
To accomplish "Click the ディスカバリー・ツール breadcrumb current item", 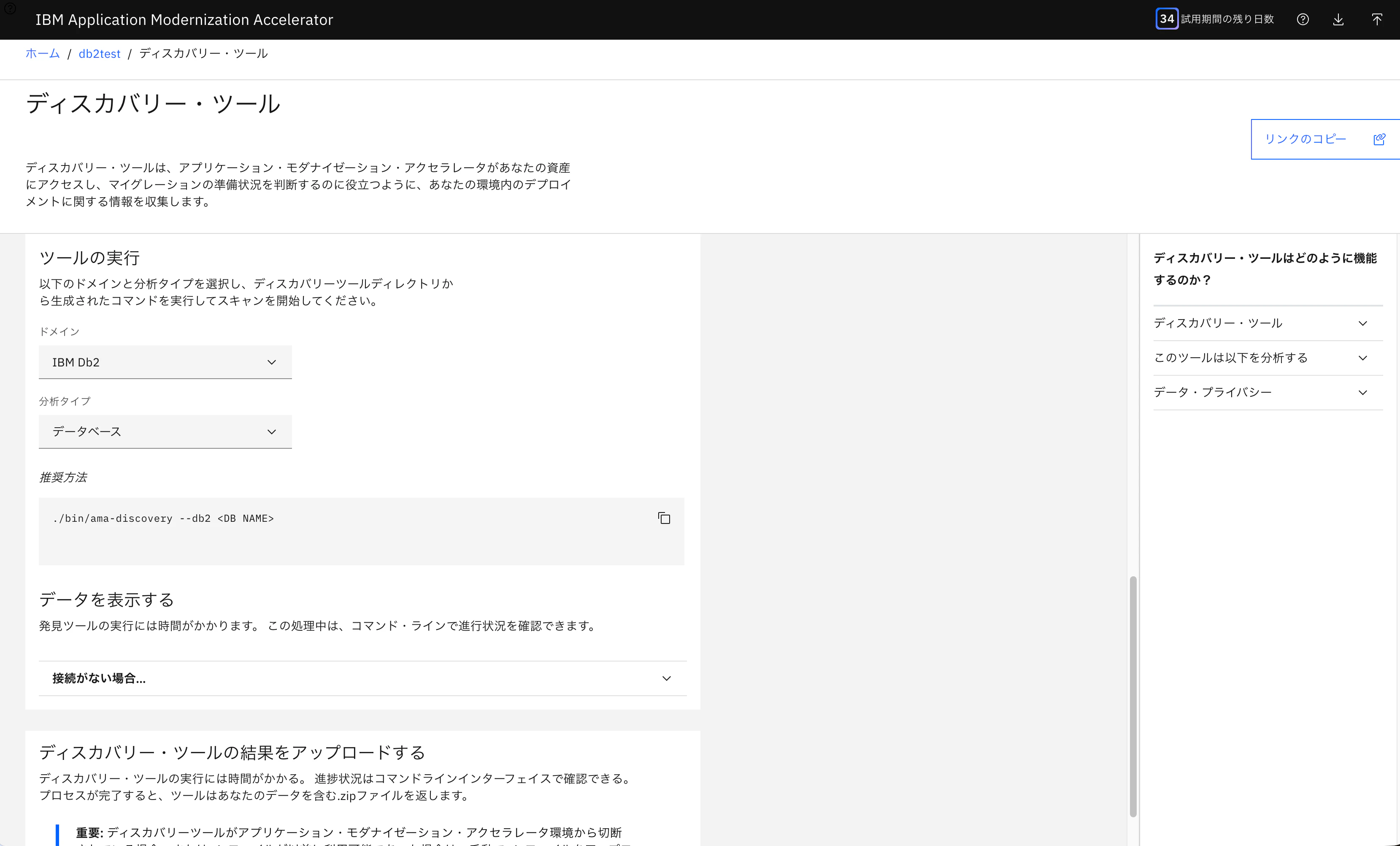I will (203, 54).
